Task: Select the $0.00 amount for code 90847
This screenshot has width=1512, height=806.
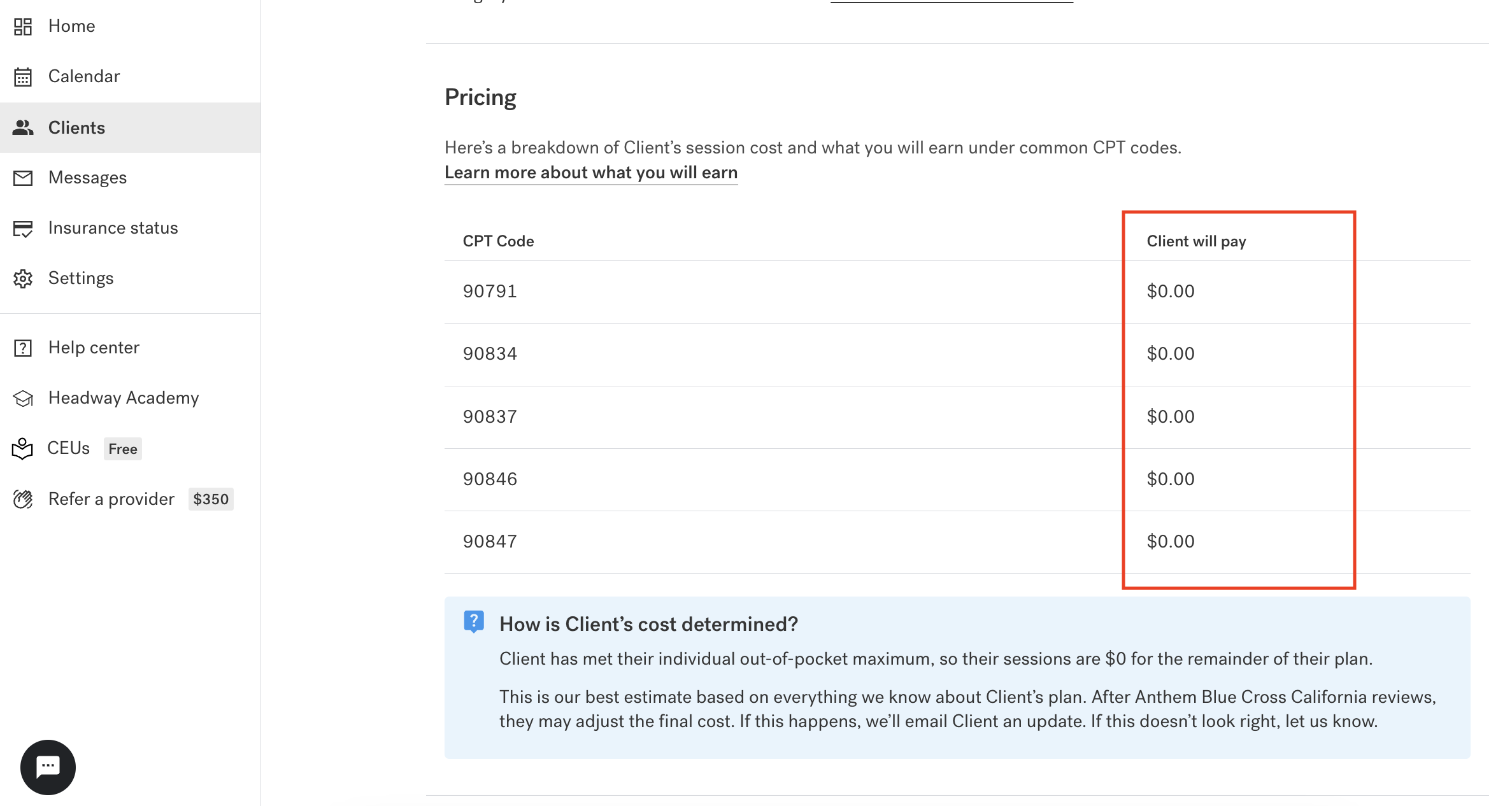Action: (1171, 541)
